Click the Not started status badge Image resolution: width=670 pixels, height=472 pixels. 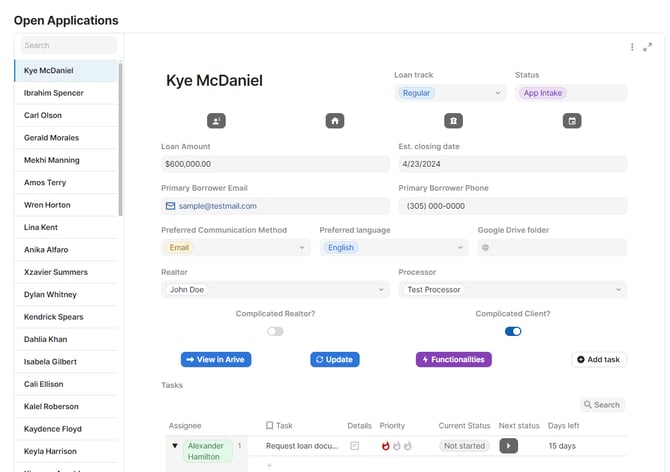coord(464,446)
